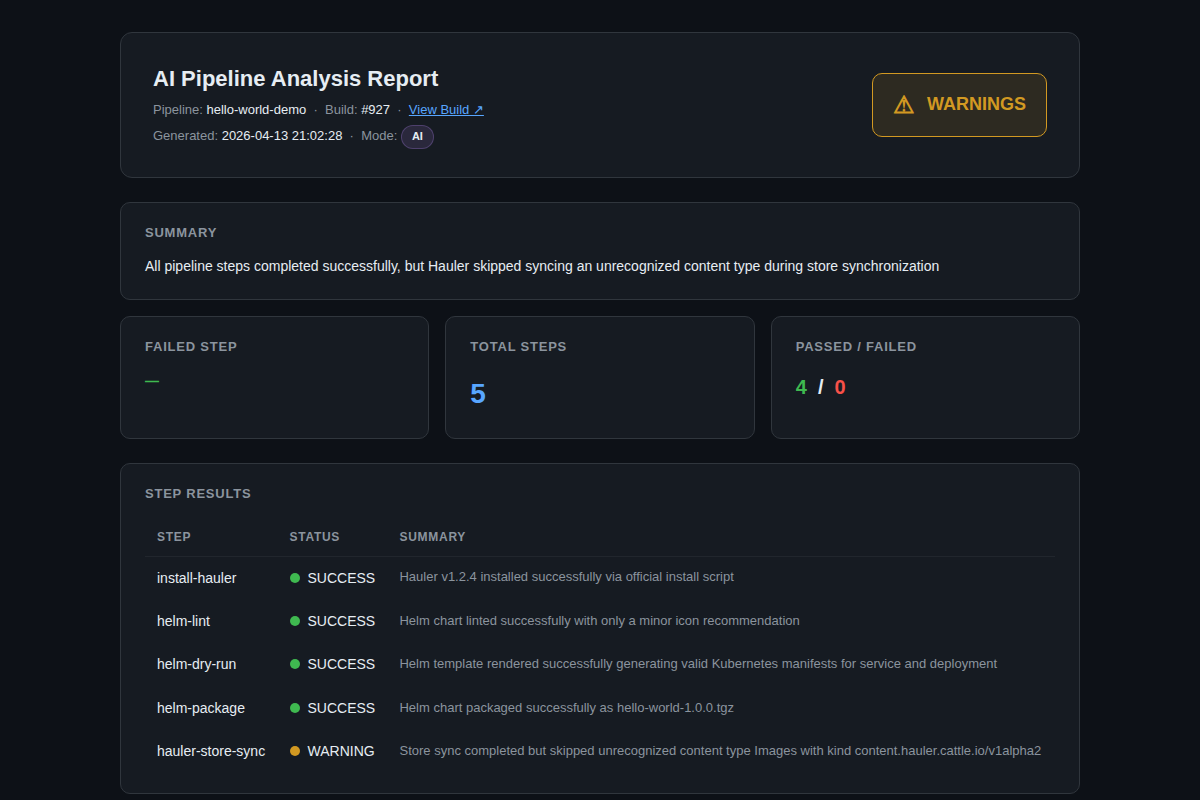Select the helm-dry-run step name
Viewport: 1200px width, 800px height.
click(x=196, y=664)
